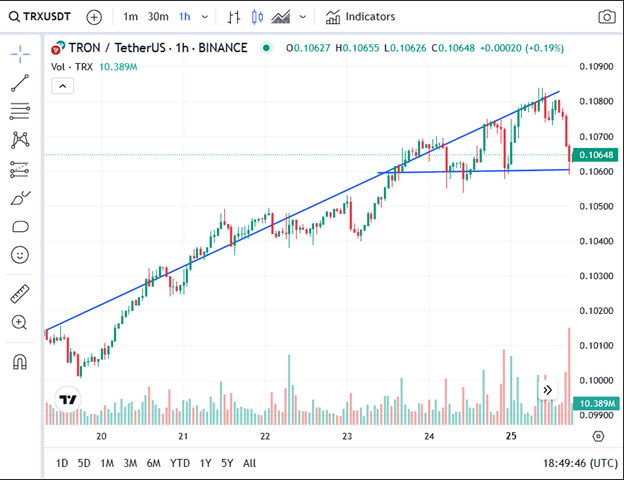This screenshot has width=624, height=480.
Task: Collapse the chart legend with caret button
Action: coord(62,86)
